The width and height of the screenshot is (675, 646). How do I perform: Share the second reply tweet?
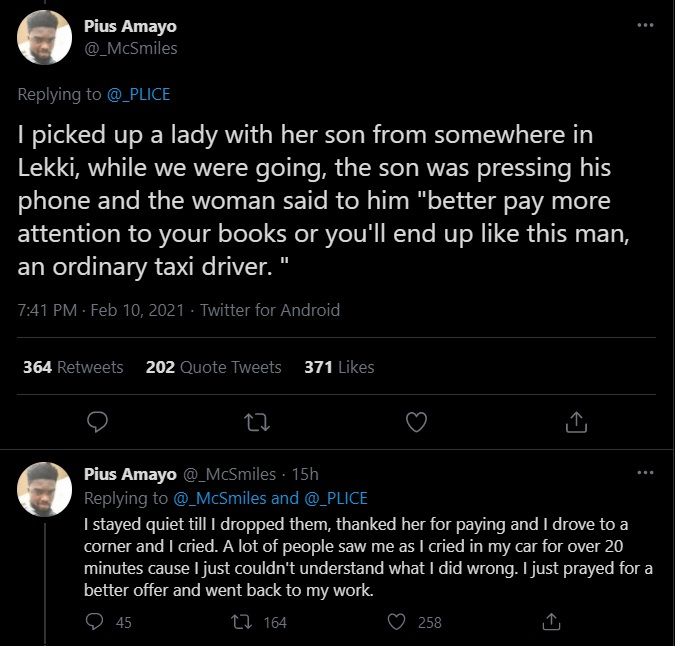point(550,622)
